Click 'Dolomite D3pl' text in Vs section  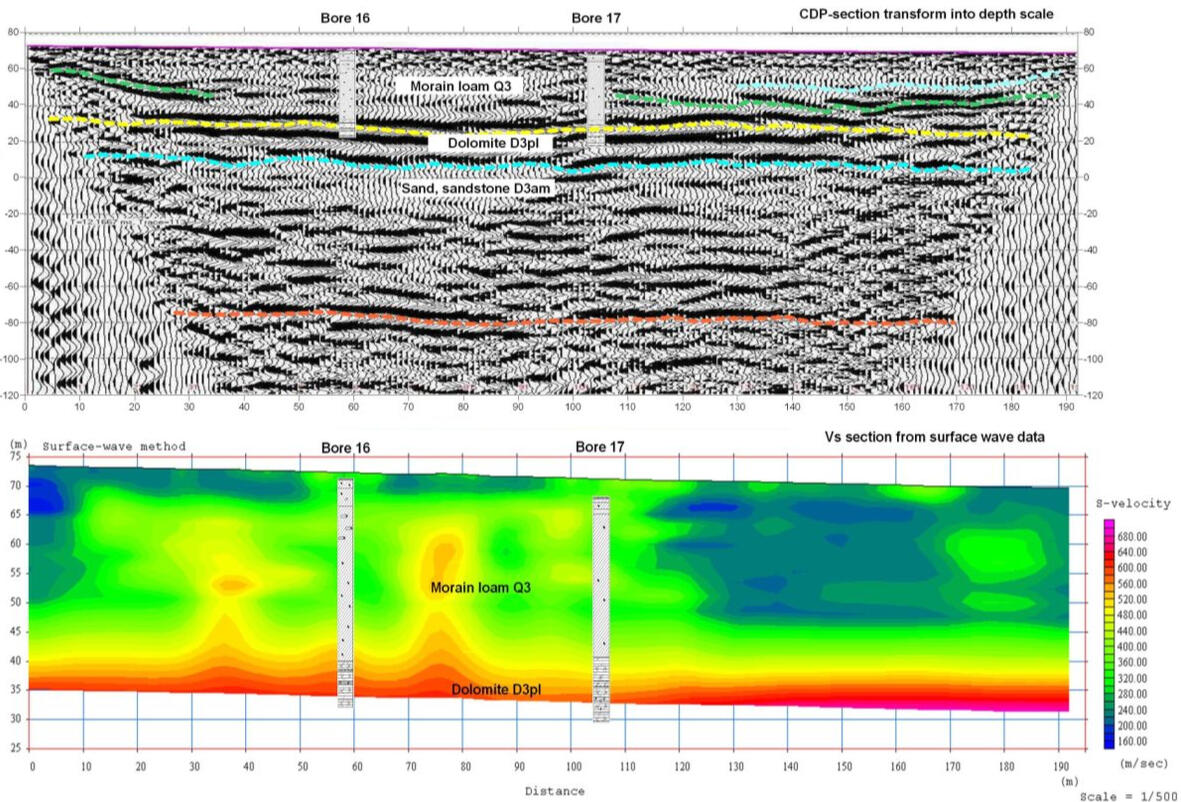(496, 690)
